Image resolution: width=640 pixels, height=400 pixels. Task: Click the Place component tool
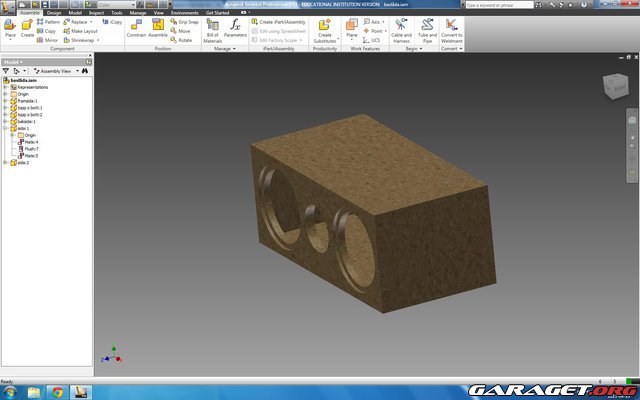point(10,28)
